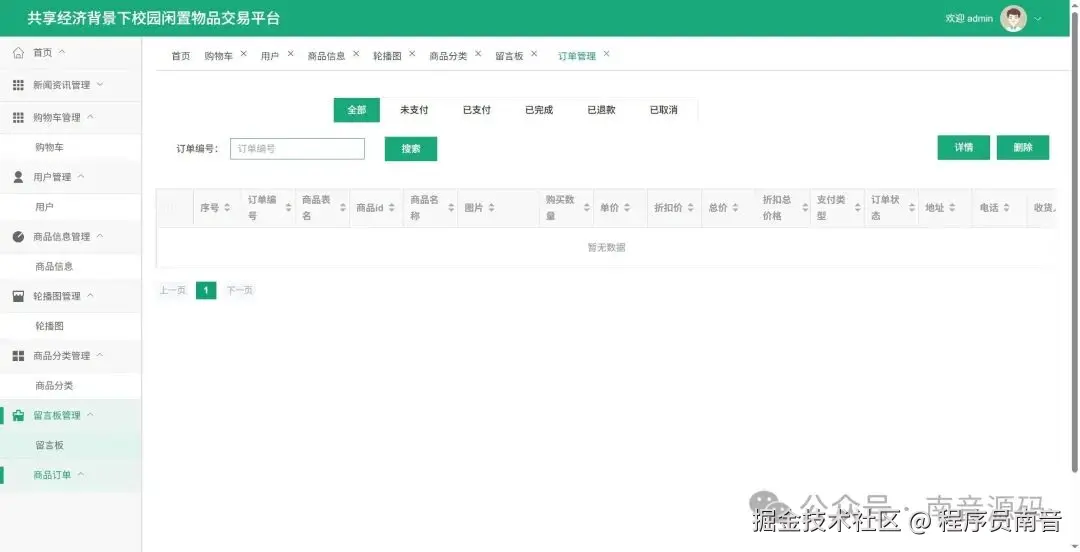
Task: Click the tiles icon beside 商品分类管理
Action: (19, 356)
